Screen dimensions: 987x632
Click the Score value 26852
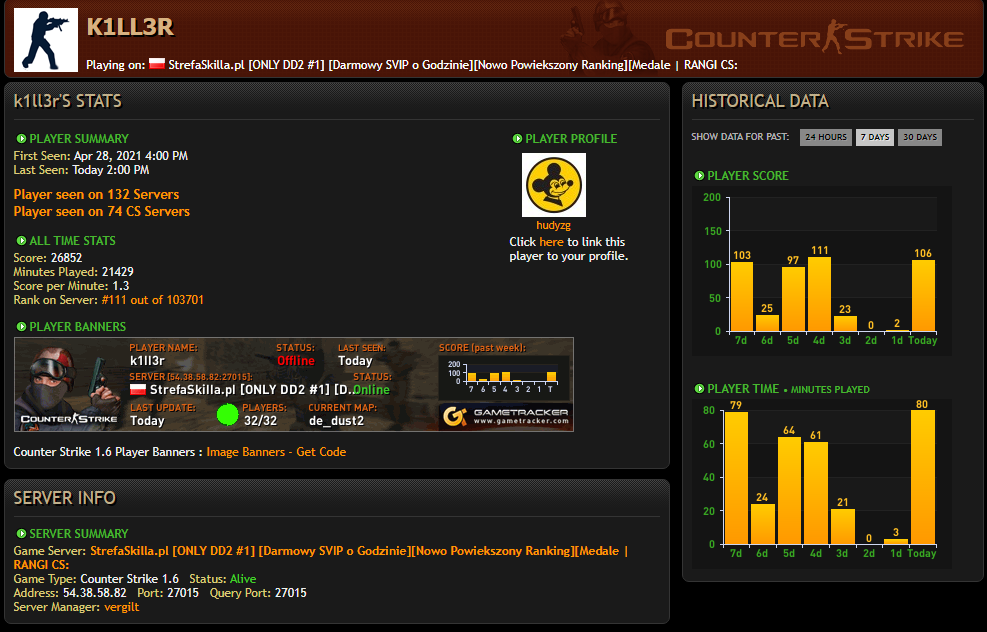[66, 258]
